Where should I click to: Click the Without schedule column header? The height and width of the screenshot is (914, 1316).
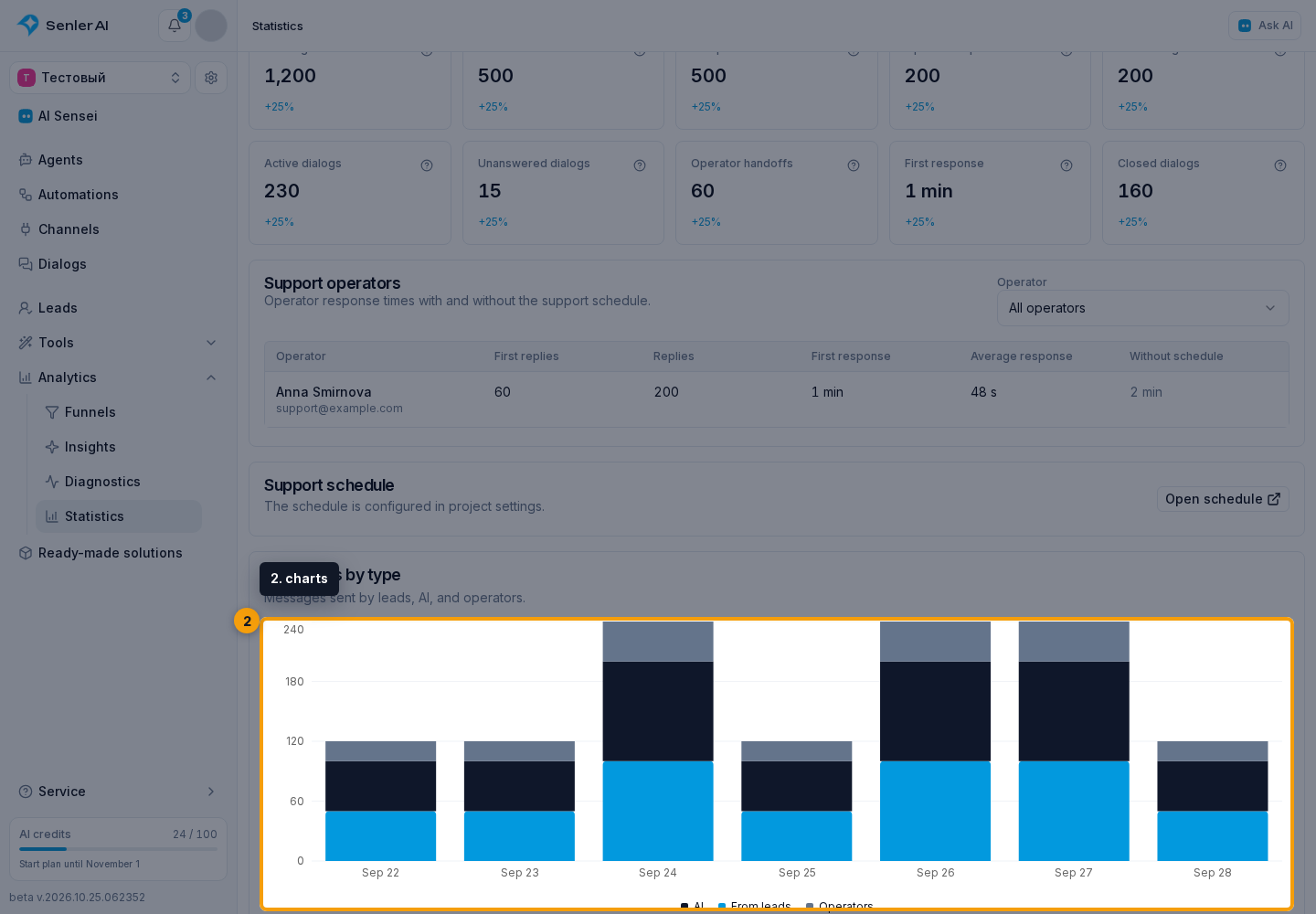[1176, 356]
